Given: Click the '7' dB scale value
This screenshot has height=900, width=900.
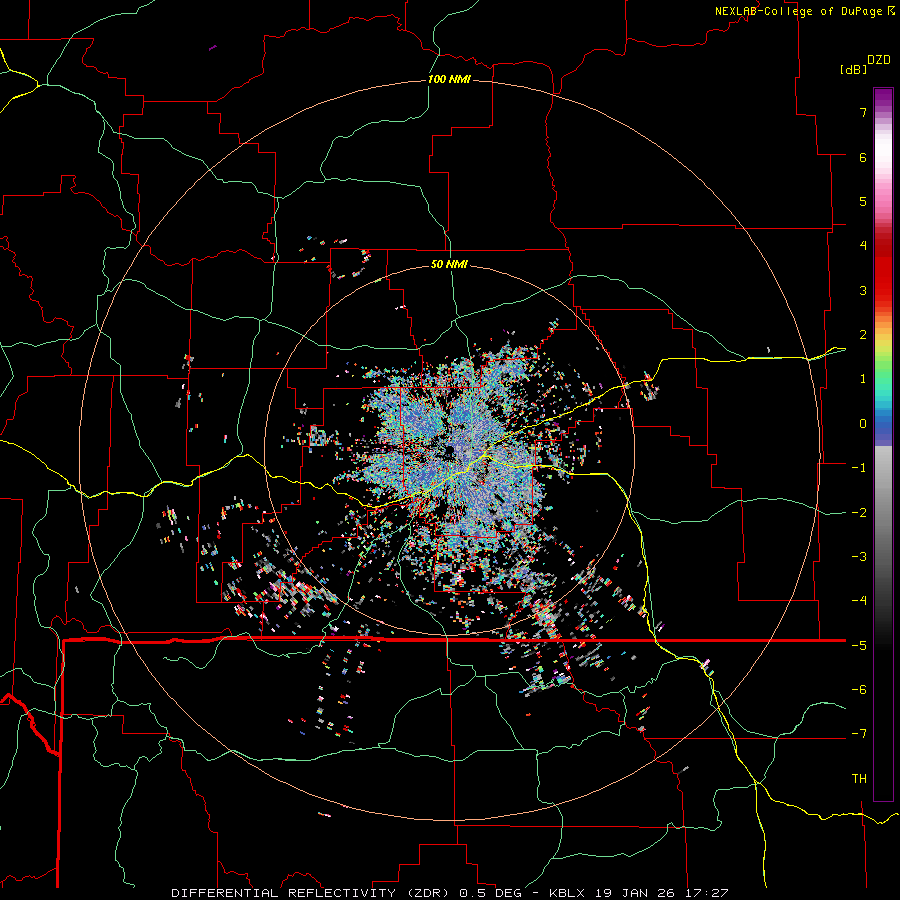Looking at the screenshot, I should [x=863, y=112].
